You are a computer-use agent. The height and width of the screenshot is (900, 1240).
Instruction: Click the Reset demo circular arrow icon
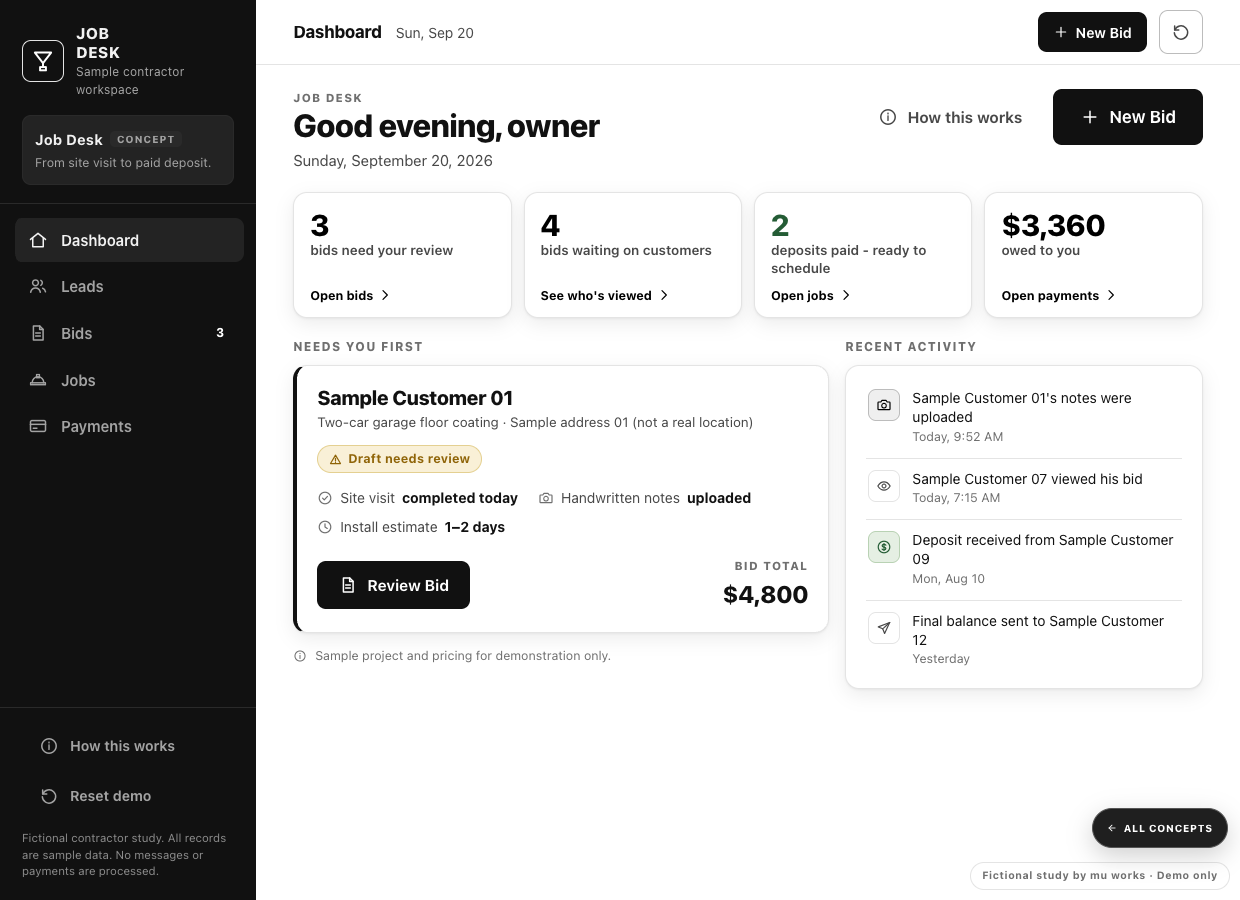pyautogui.click(x=48, y=796)
